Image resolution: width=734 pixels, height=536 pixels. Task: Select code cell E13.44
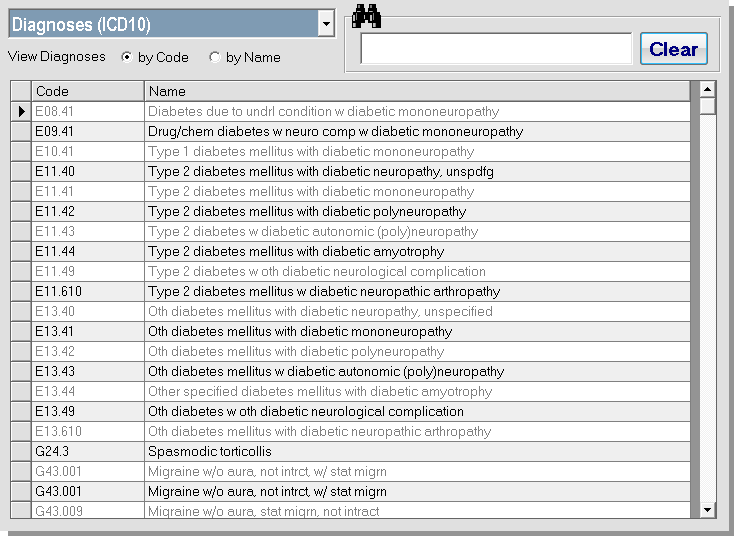click(x=88, y=391)
